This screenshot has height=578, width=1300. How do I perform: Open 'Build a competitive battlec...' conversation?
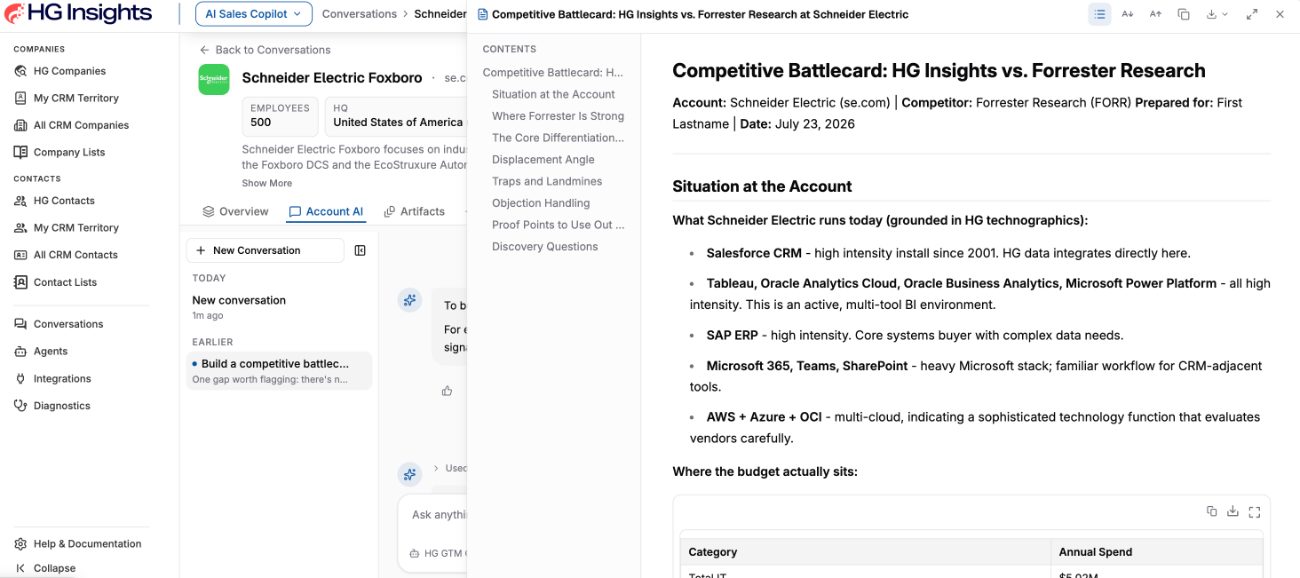pos(278,371)
